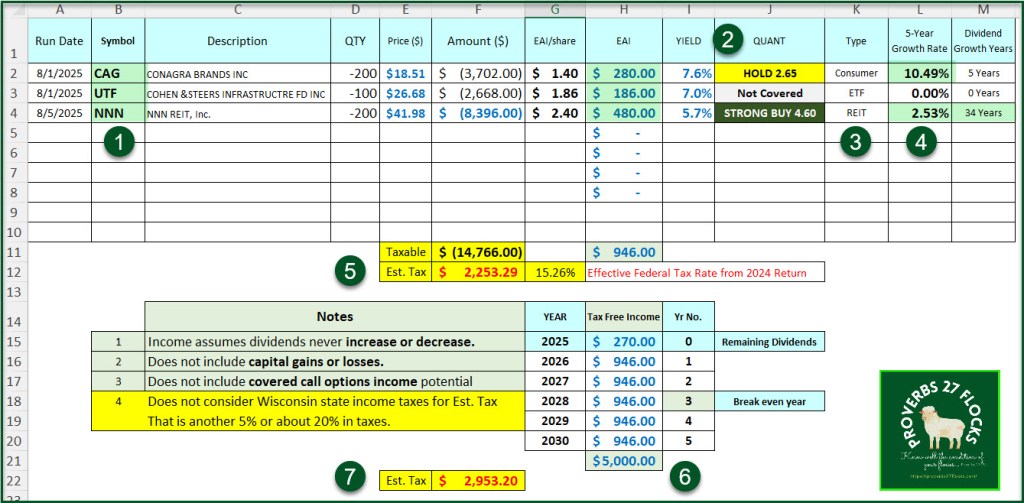Click the Est. Tax $2,953.20 cell
Image resolution: width=1024 pixels, height=503 pixels.
[x=476, y=481]
